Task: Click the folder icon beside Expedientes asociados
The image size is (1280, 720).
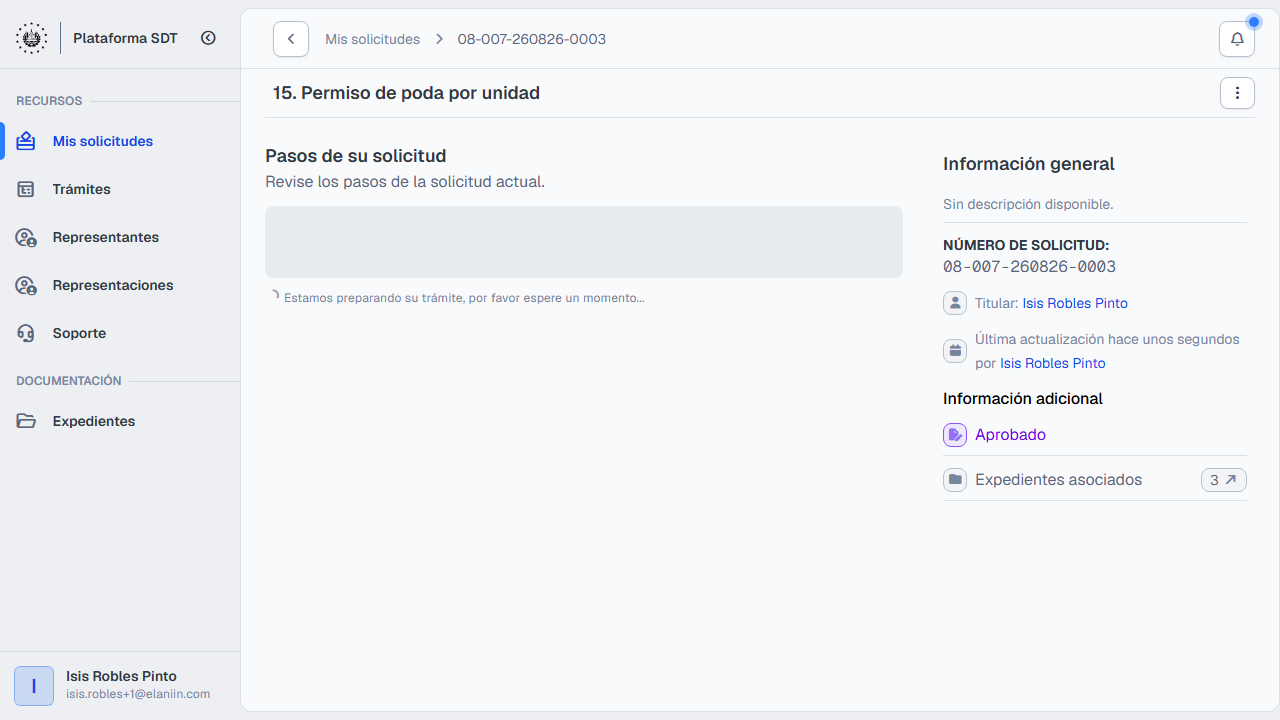Action: pos(955,480)
